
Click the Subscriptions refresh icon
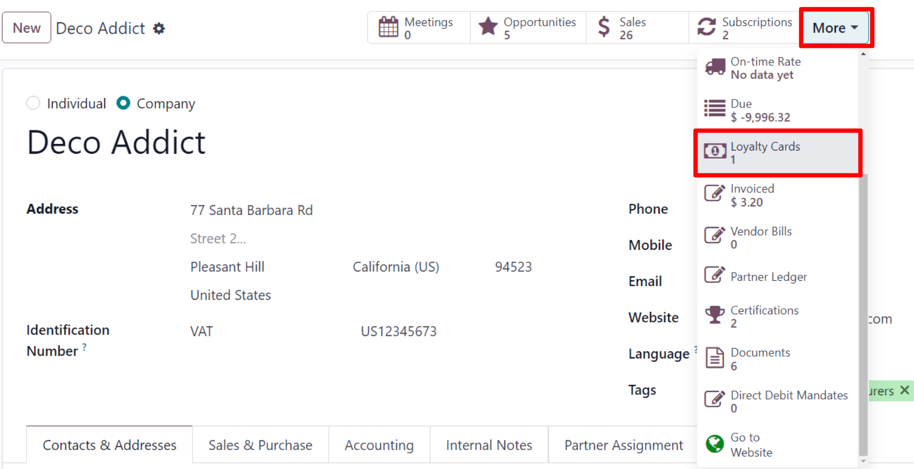pos(707,28)
